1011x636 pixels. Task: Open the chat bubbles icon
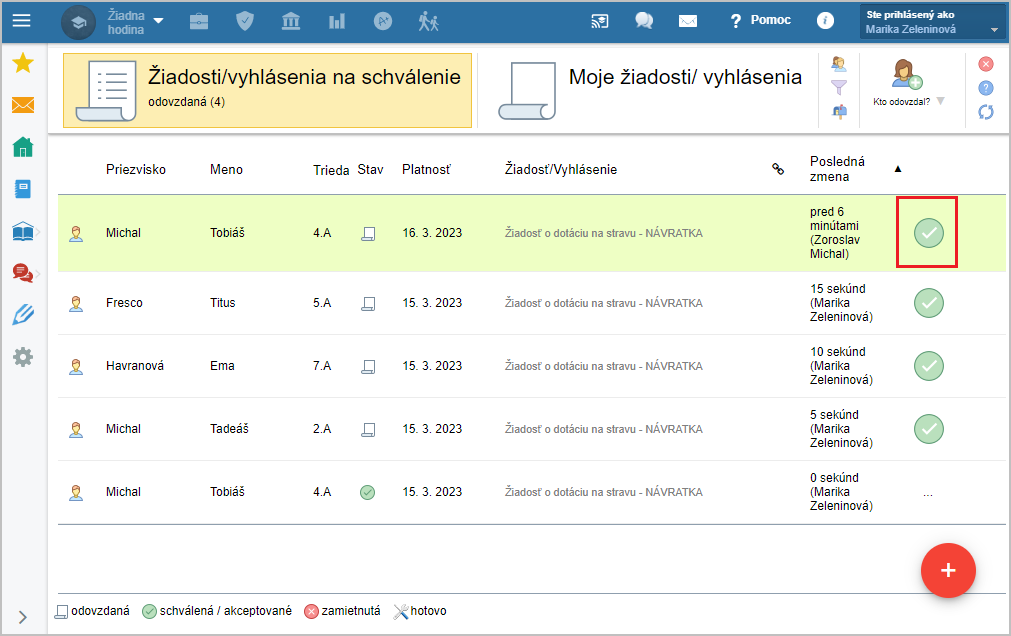(643, 21)
